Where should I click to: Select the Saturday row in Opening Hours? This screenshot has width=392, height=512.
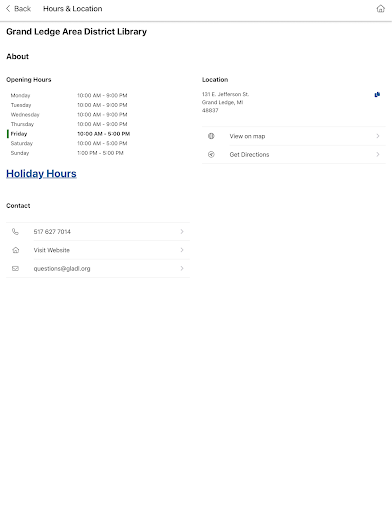coord(69,143)
